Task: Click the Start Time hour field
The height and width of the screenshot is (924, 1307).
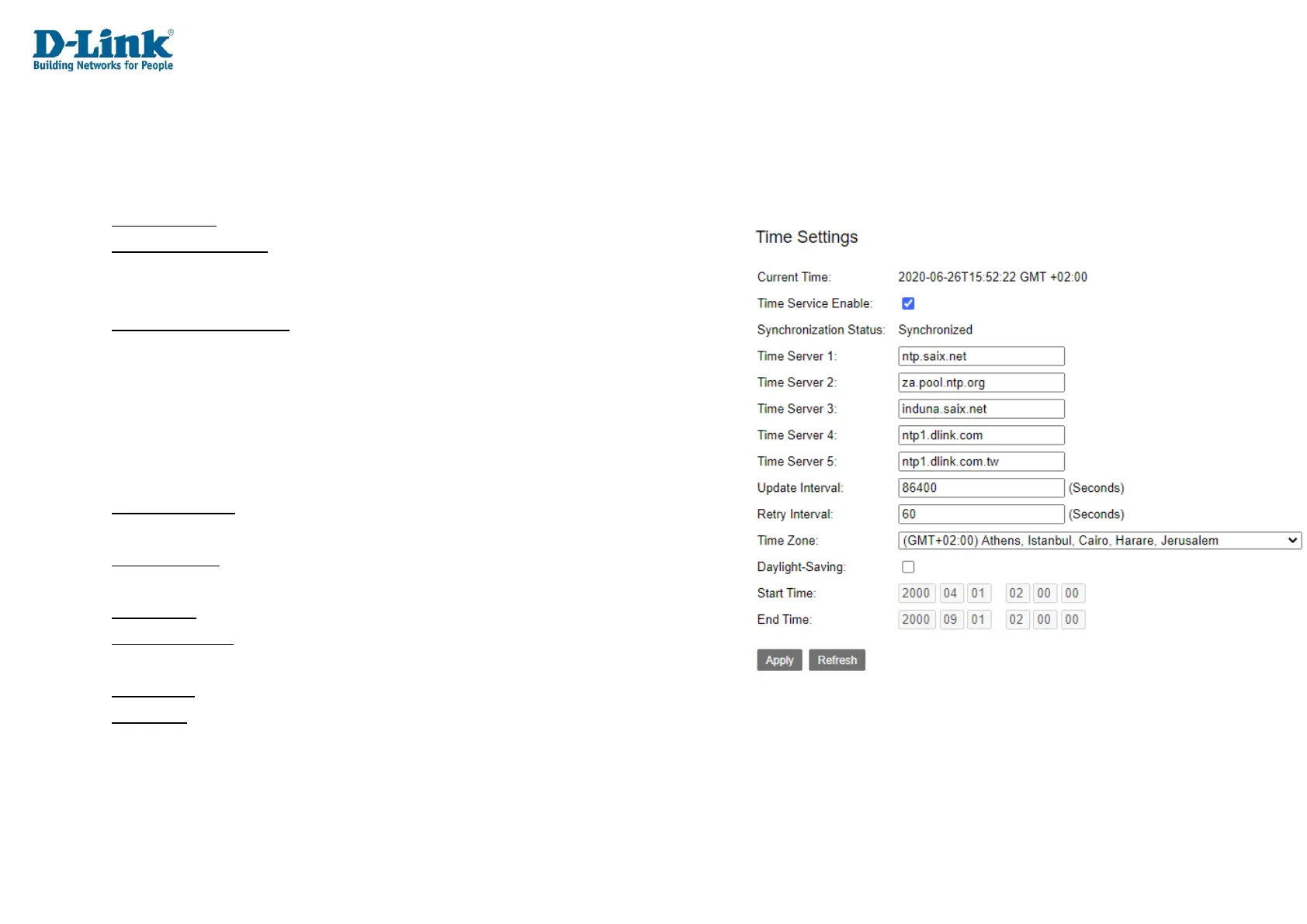Action: tap(1018, 594)
